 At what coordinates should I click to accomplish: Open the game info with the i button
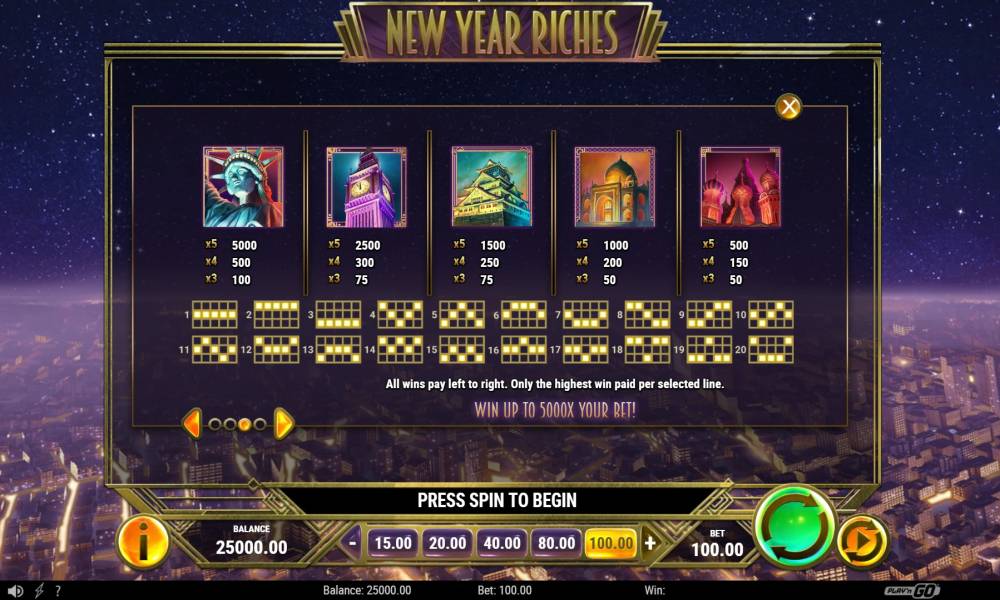coord(143,542)
